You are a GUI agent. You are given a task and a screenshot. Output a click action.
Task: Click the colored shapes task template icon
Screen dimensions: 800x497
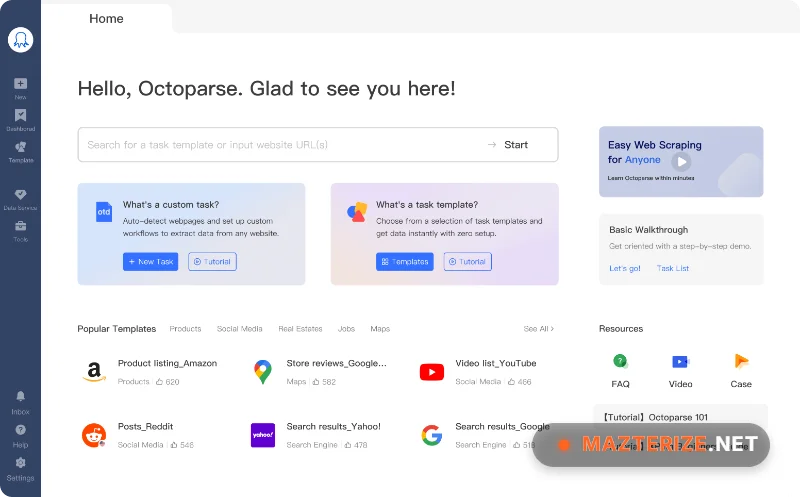(357, 212)
